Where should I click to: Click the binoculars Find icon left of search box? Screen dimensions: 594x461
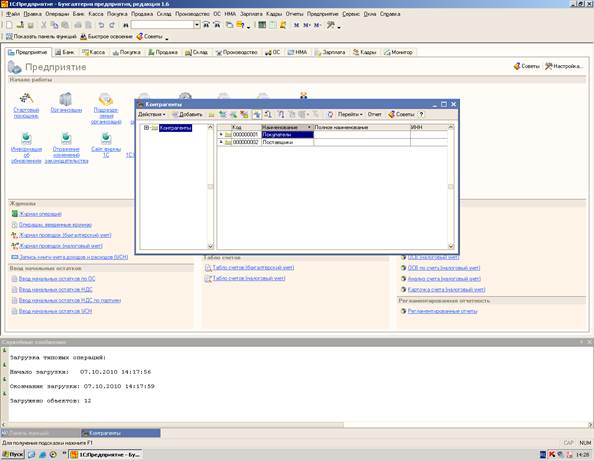(x=126, y=25)
